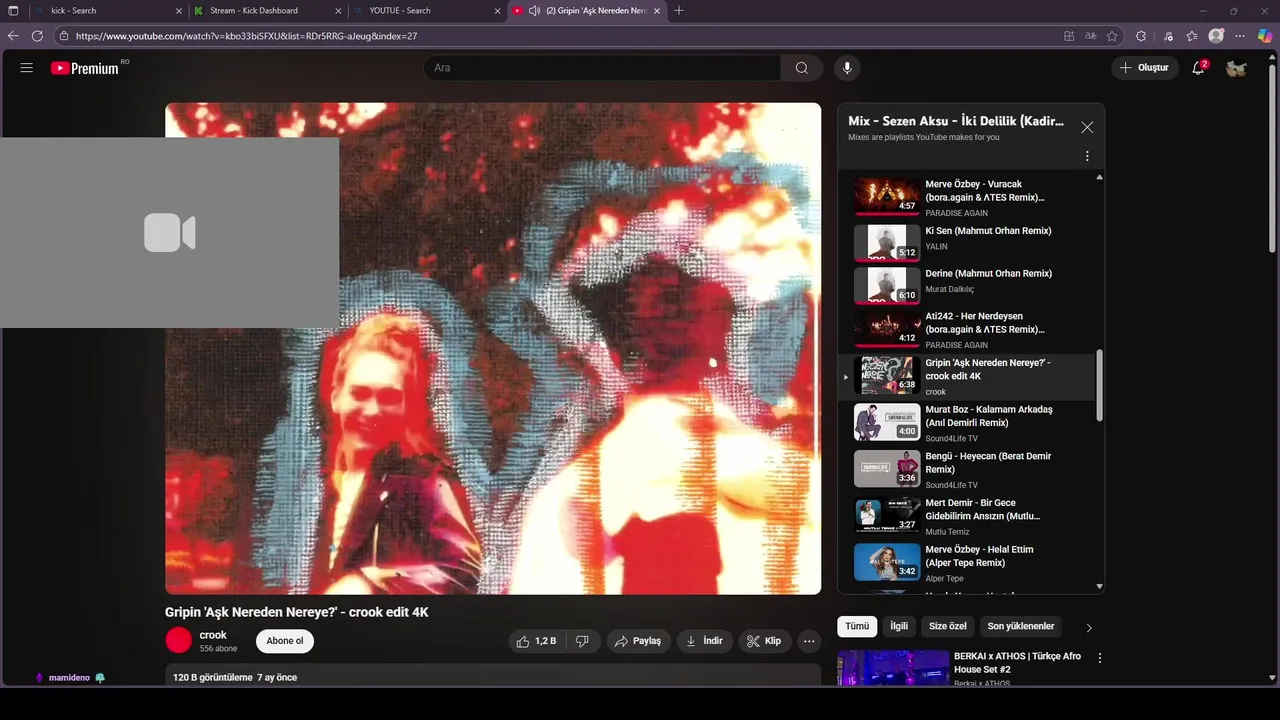The width and height of the screenshot is (1280, 720).
Task: Open the browser profile avatar
Action: click(1216, 36)
